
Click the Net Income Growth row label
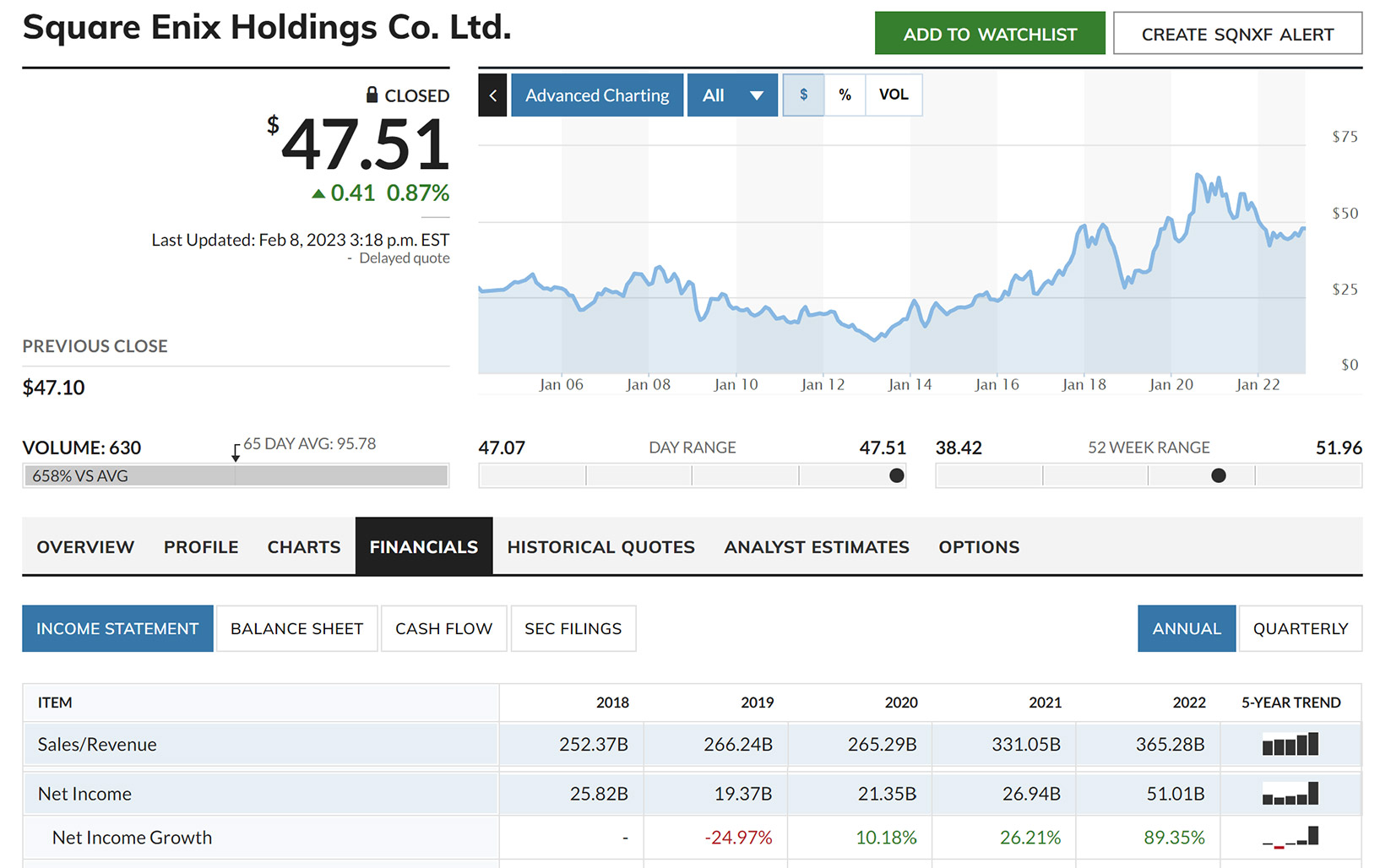point(132,837)
